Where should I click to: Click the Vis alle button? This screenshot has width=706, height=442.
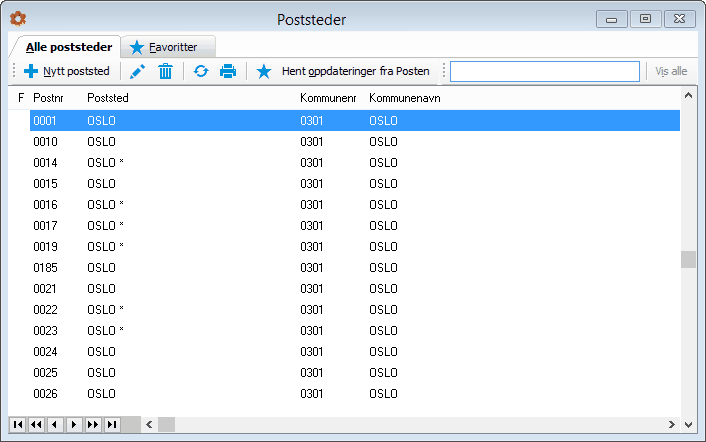671,71
